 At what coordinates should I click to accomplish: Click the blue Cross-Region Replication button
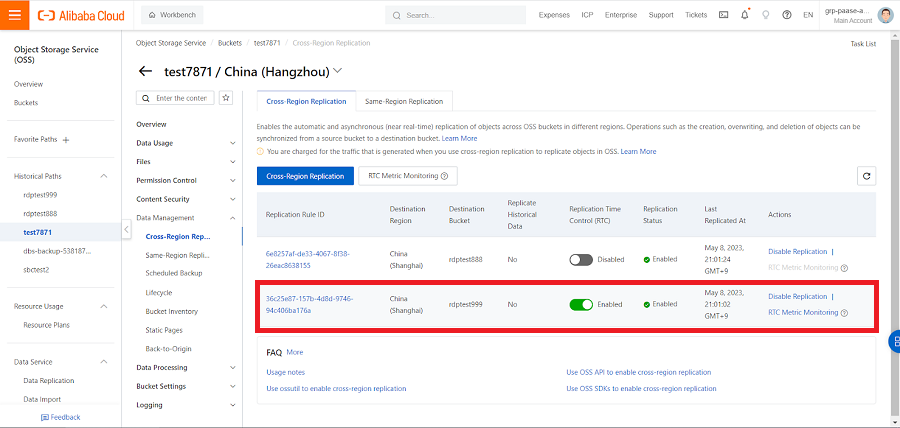[x=305, y=175]
